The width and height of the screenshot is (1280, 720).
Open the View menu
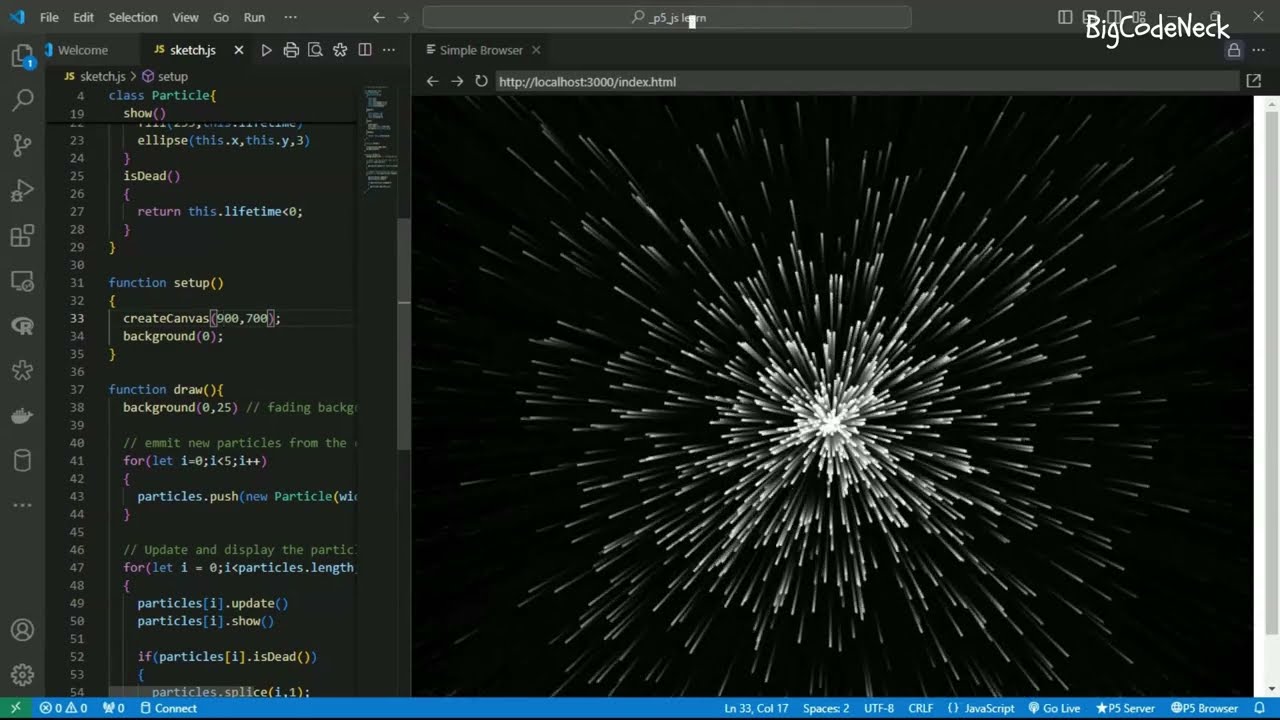point(185,17)
